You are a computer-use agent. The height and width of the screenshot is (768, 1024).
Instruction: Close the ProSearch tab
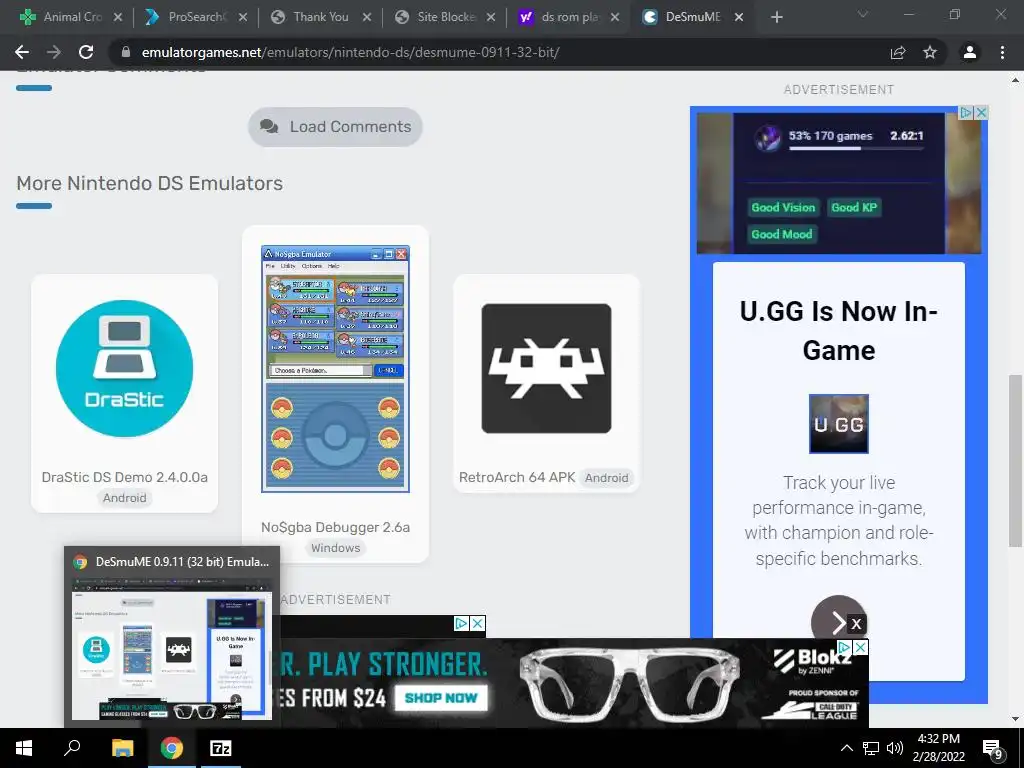click(x=242, y=17)
